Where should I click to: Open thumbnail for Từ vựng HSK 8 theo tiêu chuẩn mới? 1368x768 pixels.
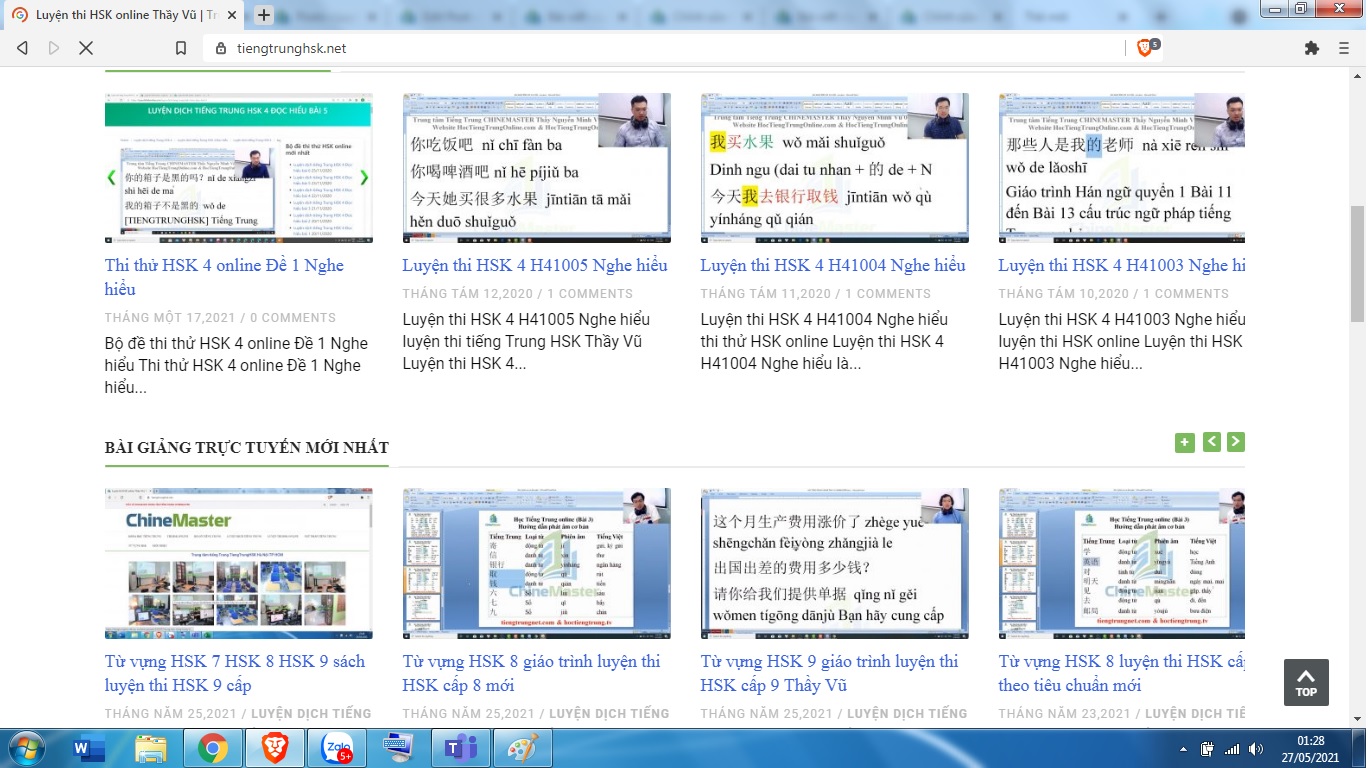click(1122, 564)
